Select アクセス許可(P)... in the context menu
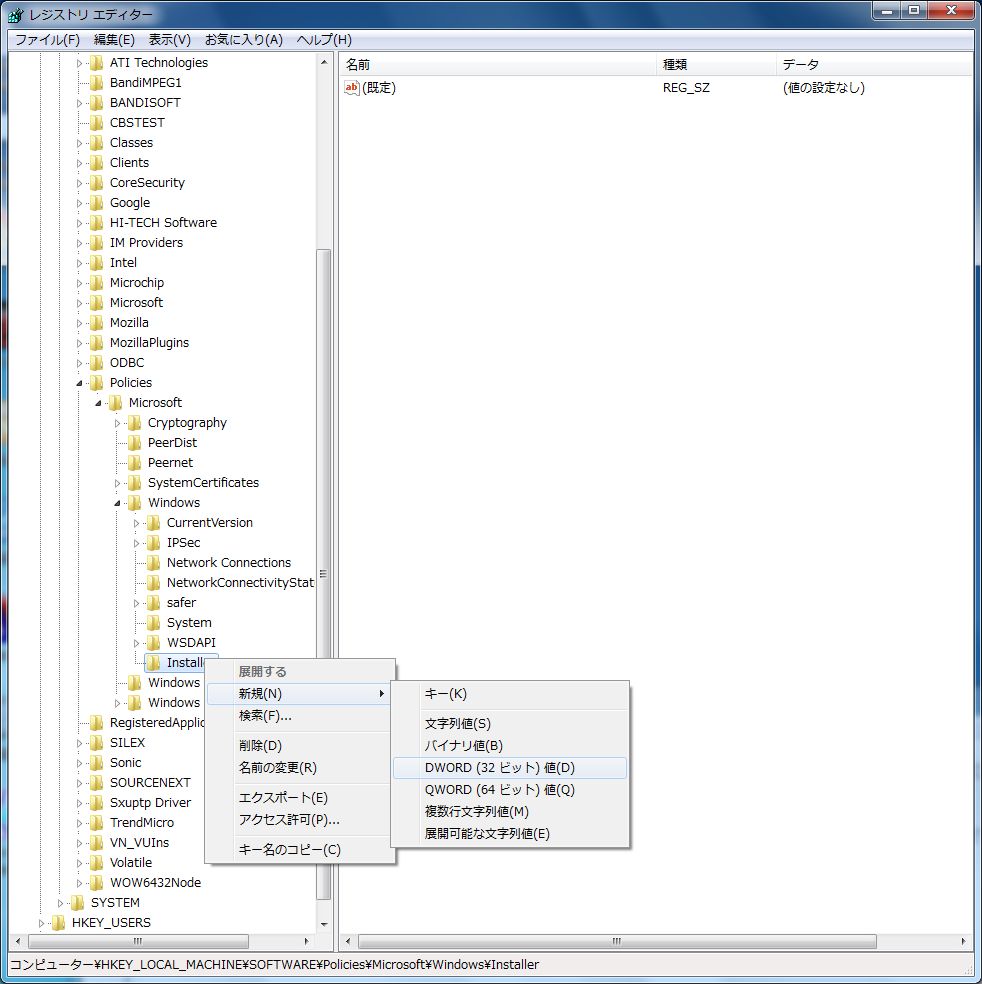The width and height of the screenshot is (982, 984). click(299, 820)
